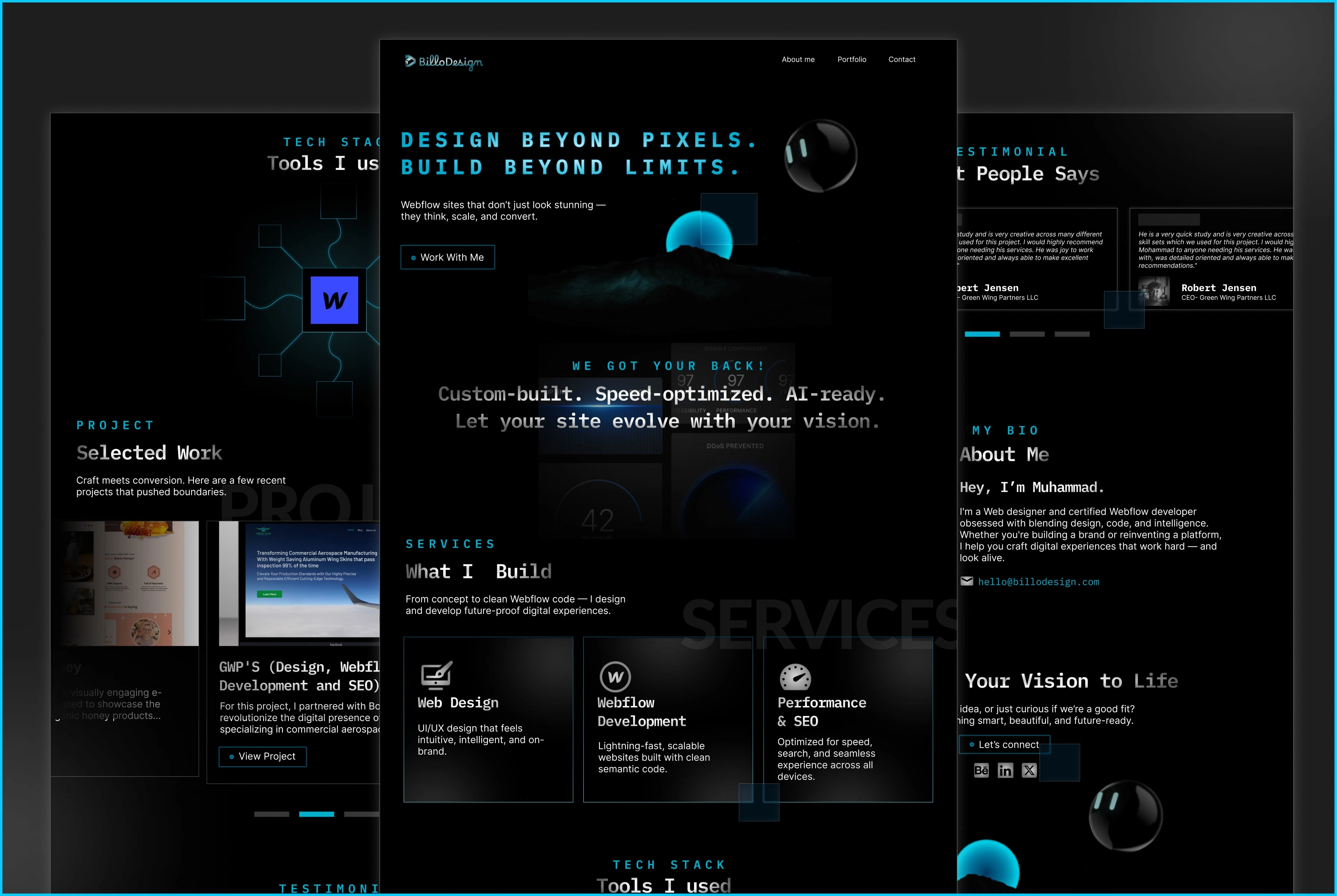Viewport: 1337px width, 896px height.
Task: Open the Behance social icon
Action: (981, 770)
